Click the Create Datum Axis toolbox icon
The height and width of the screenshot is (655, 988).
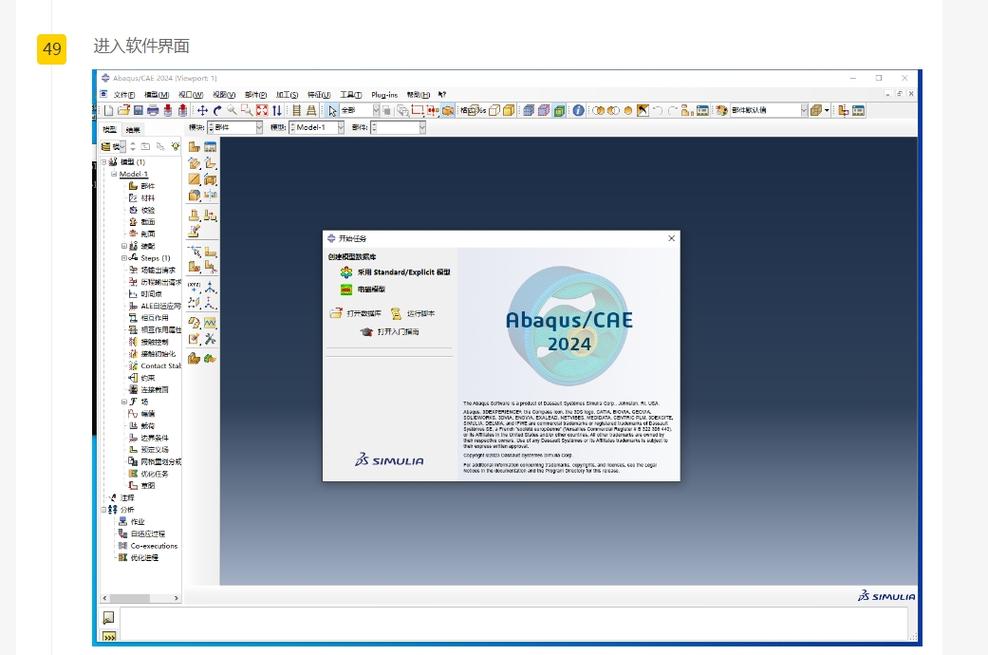[210, 288]
